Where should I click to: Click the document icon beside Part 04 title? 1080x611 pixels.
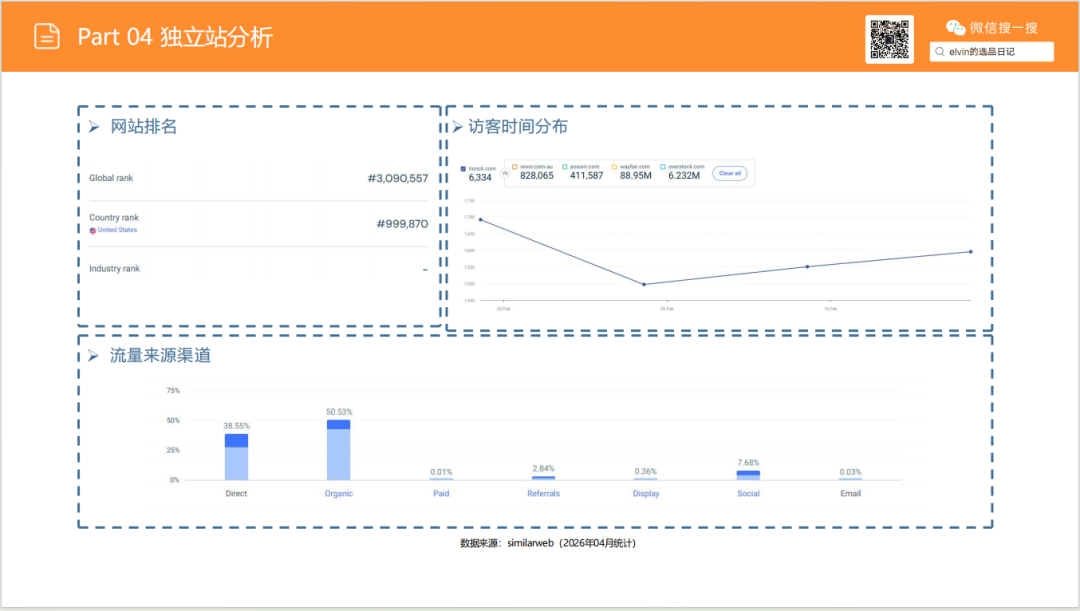tap(47, 36)
